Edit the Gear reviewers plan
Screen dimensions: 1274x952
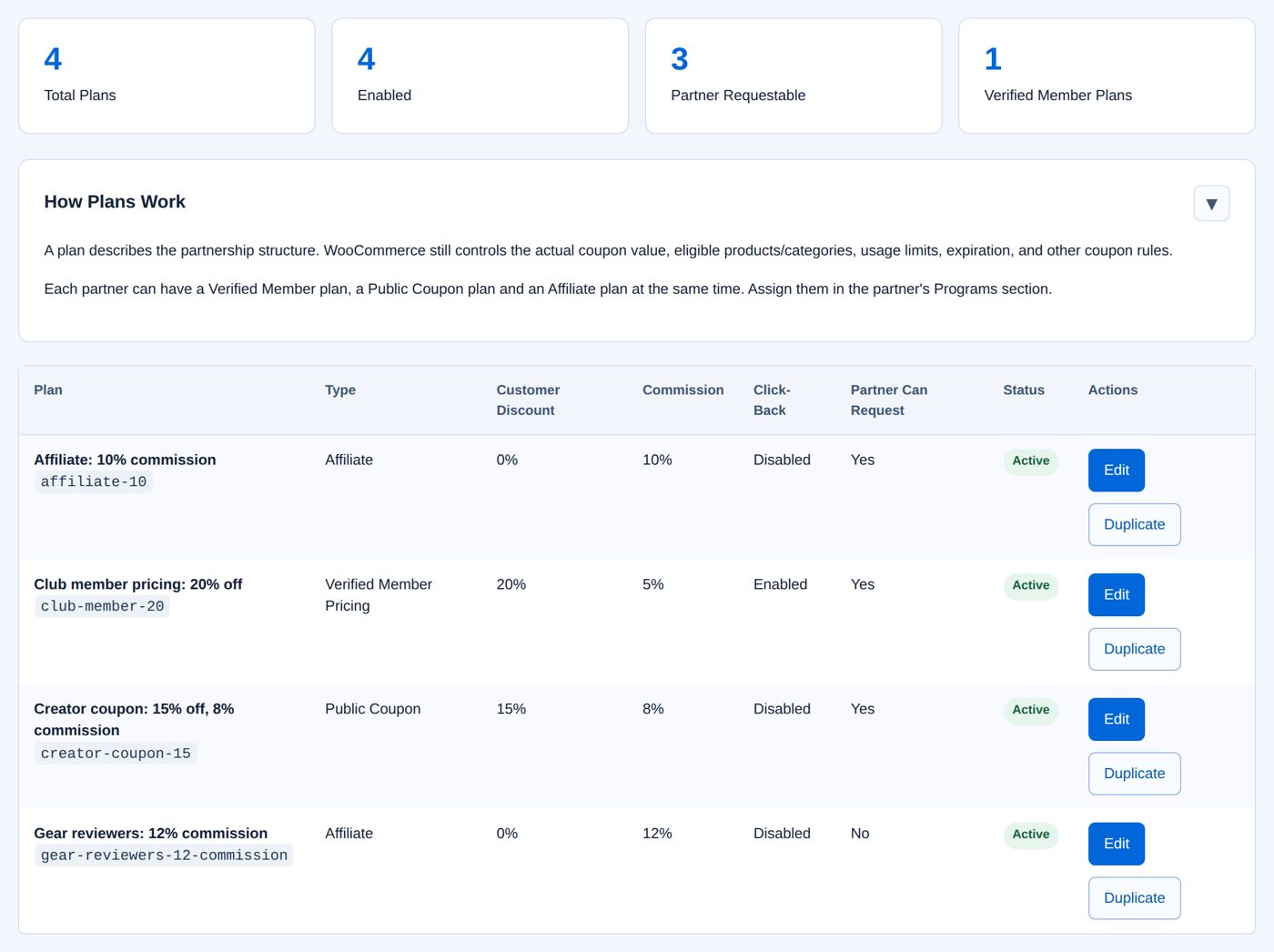1116,844
